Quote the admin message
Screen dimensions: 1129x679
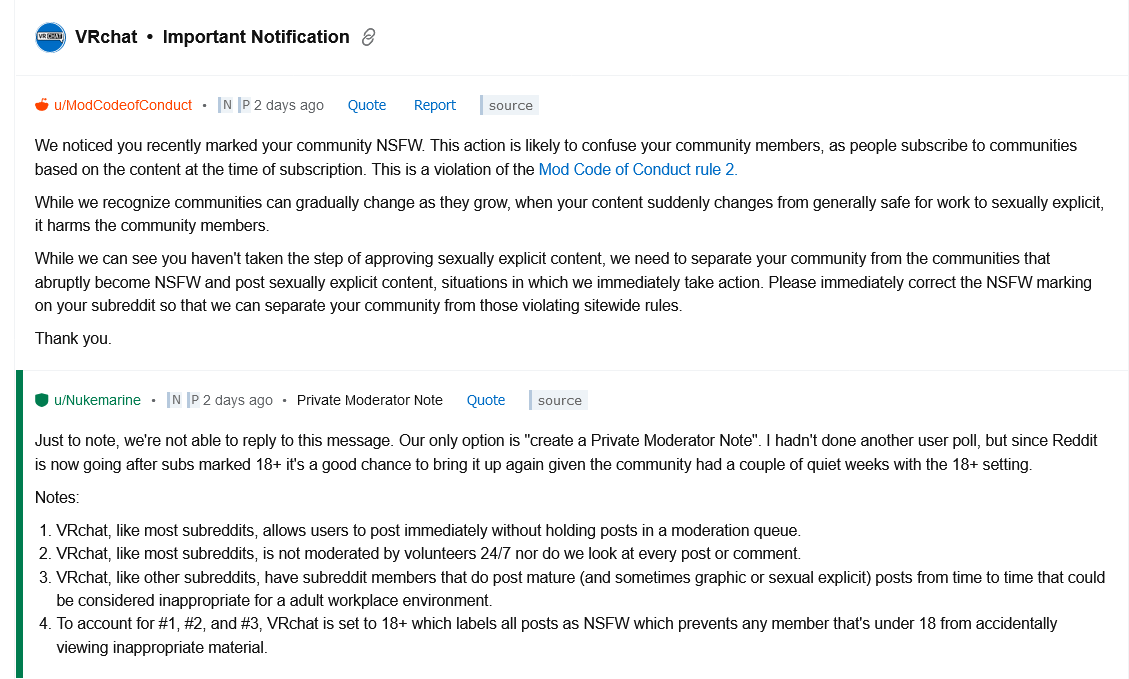click(x=367, y=104)
